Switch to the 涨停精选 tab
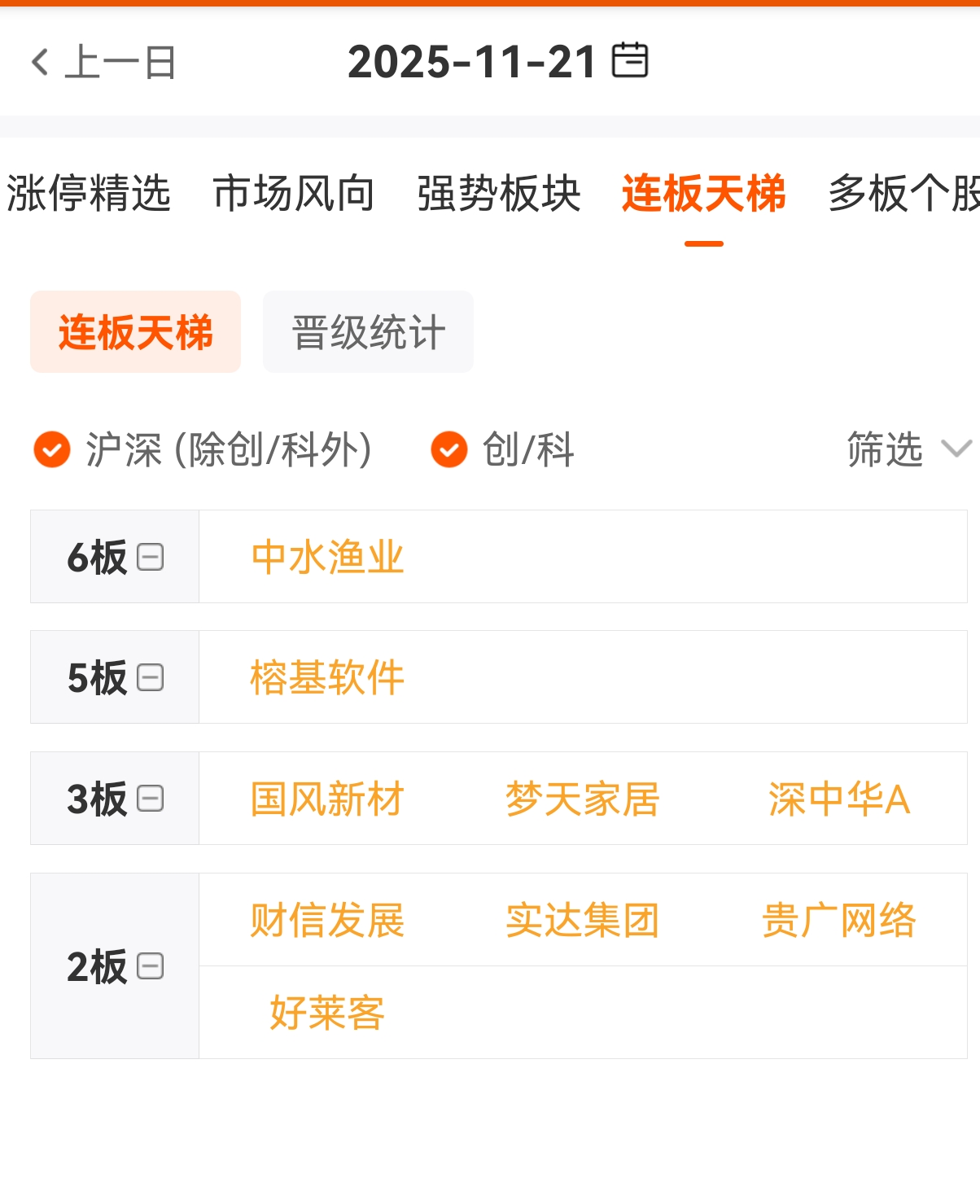Image resolution: width=980 pixels, height=1204 pixels. tap(88, 194)
